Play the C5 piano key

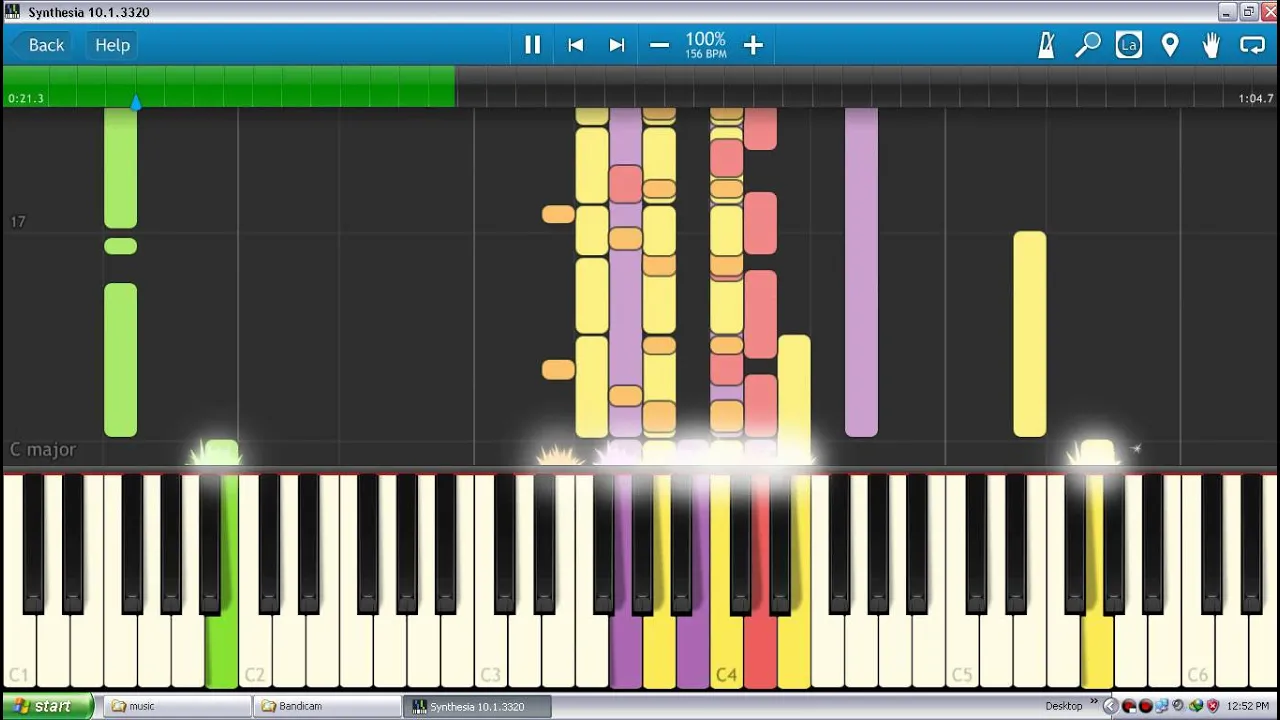(x=962, y=650)
